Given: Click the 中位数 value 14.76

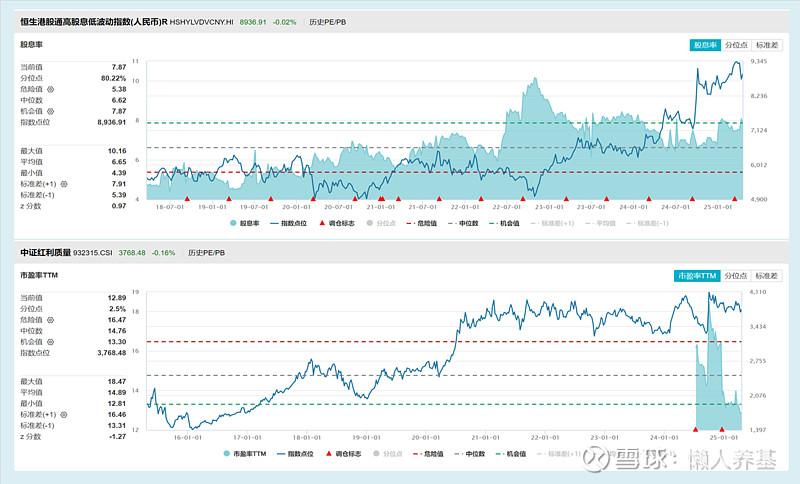Looking at the screenshot, I should (117, 331).
